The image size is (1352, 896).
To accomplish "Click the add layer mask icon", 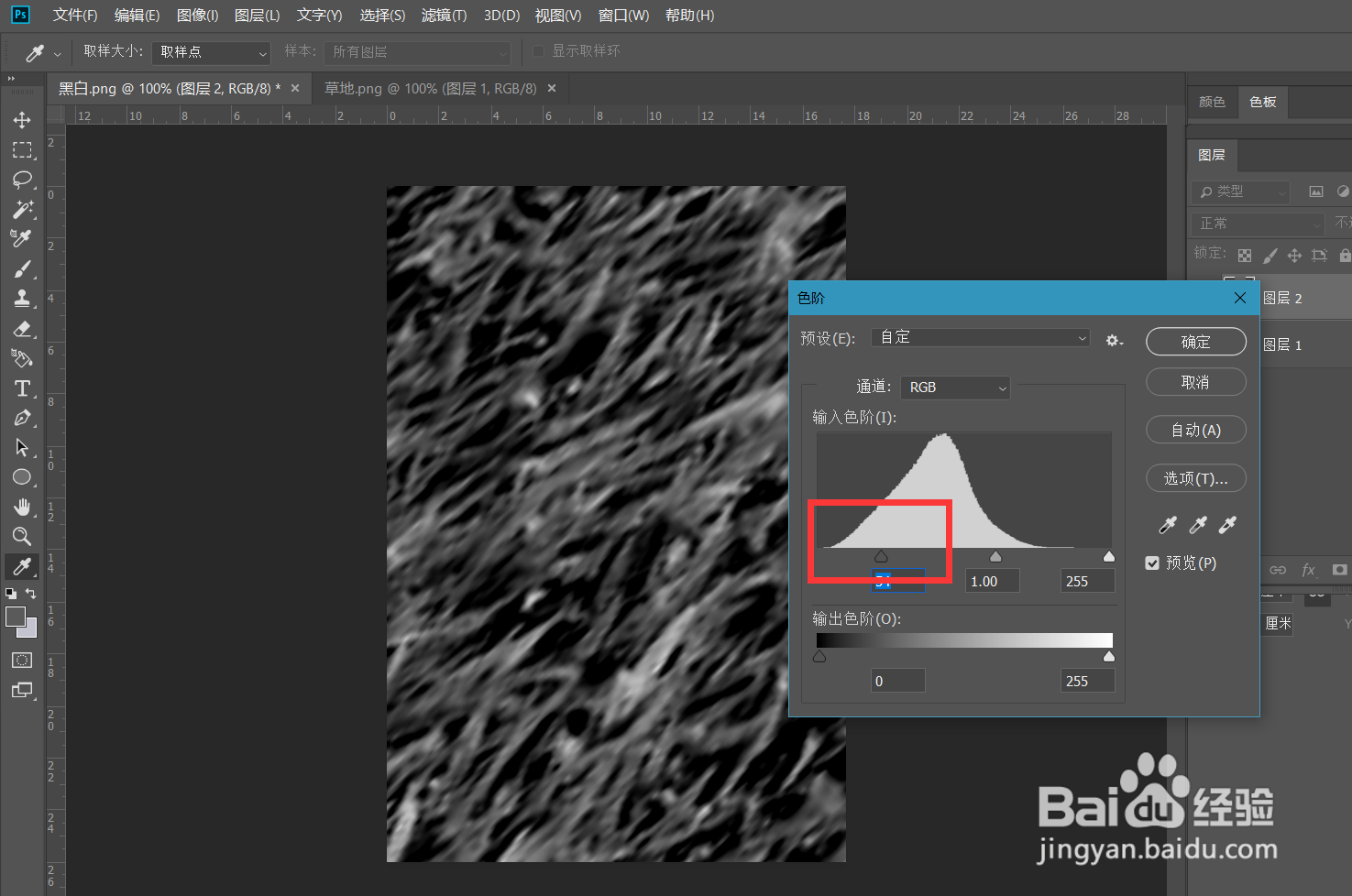I will (1339, 570).
